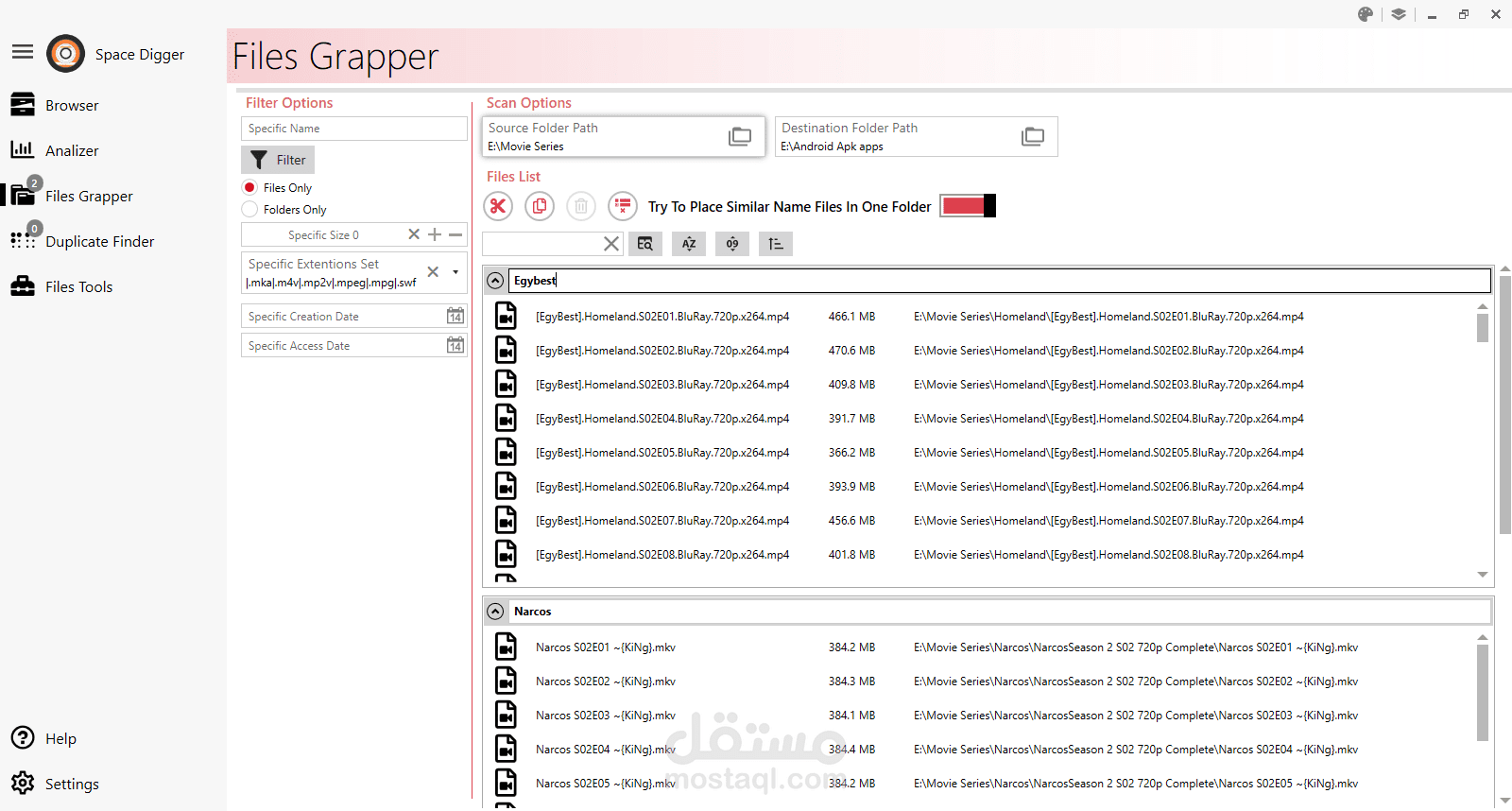The height and width of the screenshot is (811, 1512).
Task: Clear the Specific Size value
Action: click(x=414, y=234)
